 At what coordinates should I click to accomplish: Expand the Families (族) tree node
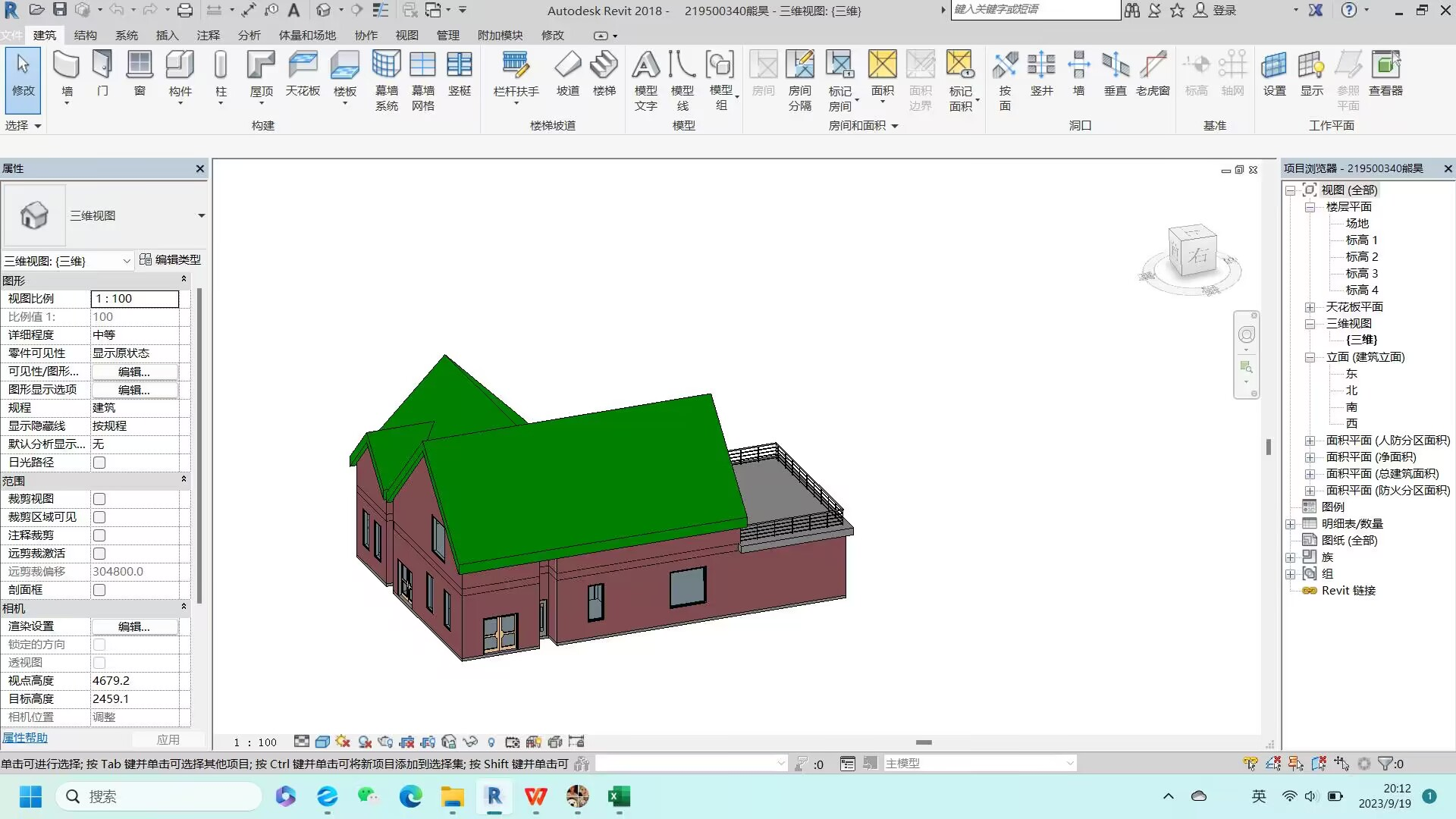click(1290, 557)
